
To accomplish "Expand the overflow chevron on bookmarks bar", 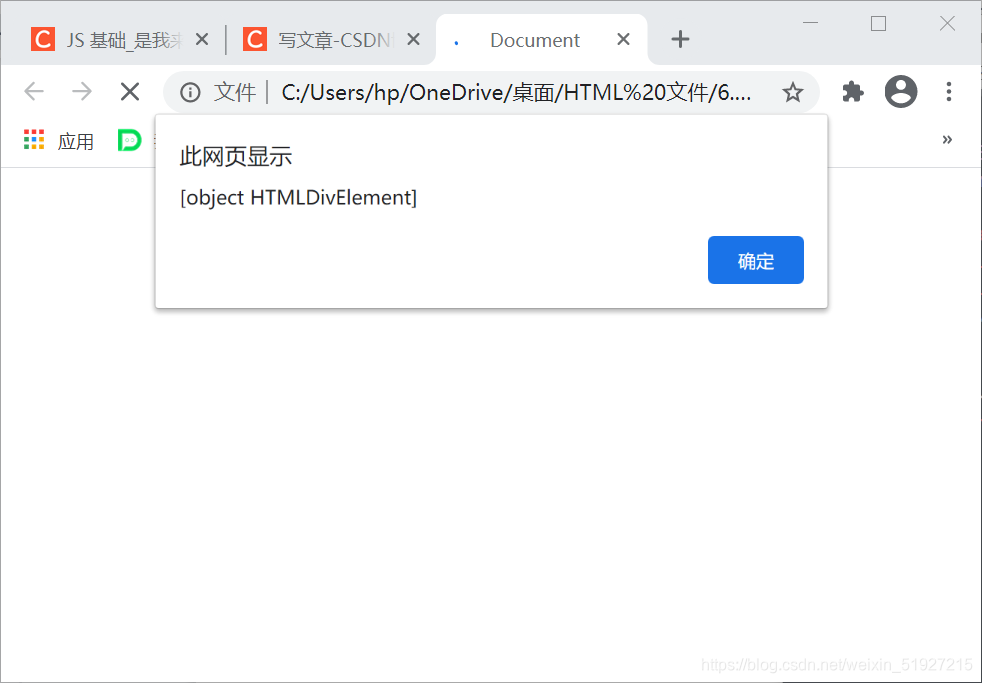I will point(947,140).
